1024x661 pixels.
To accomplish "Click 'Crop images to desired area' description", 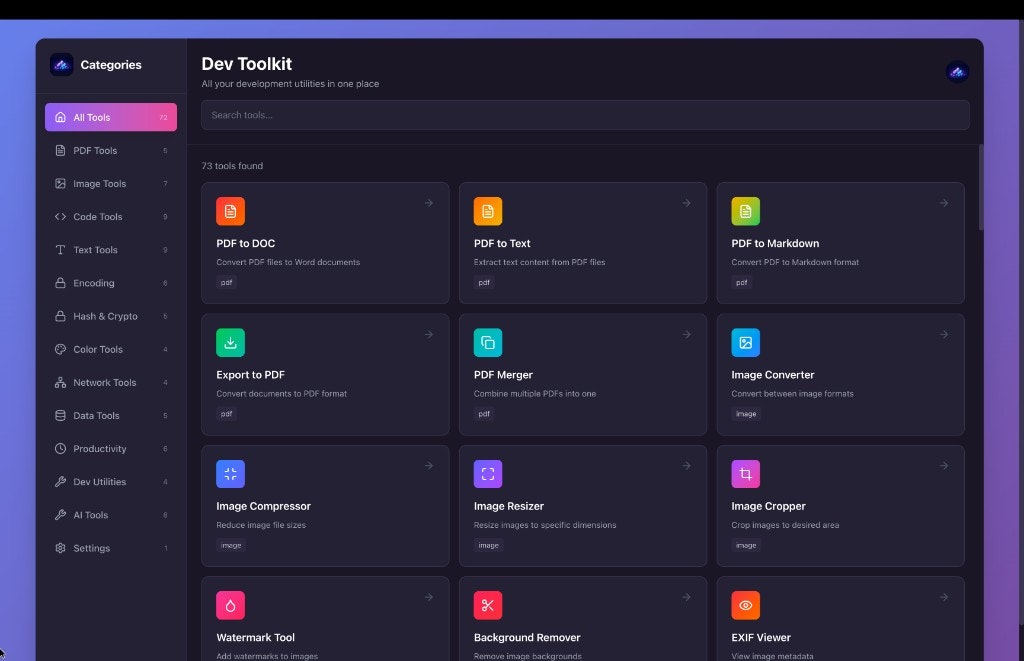I will 785,525.
